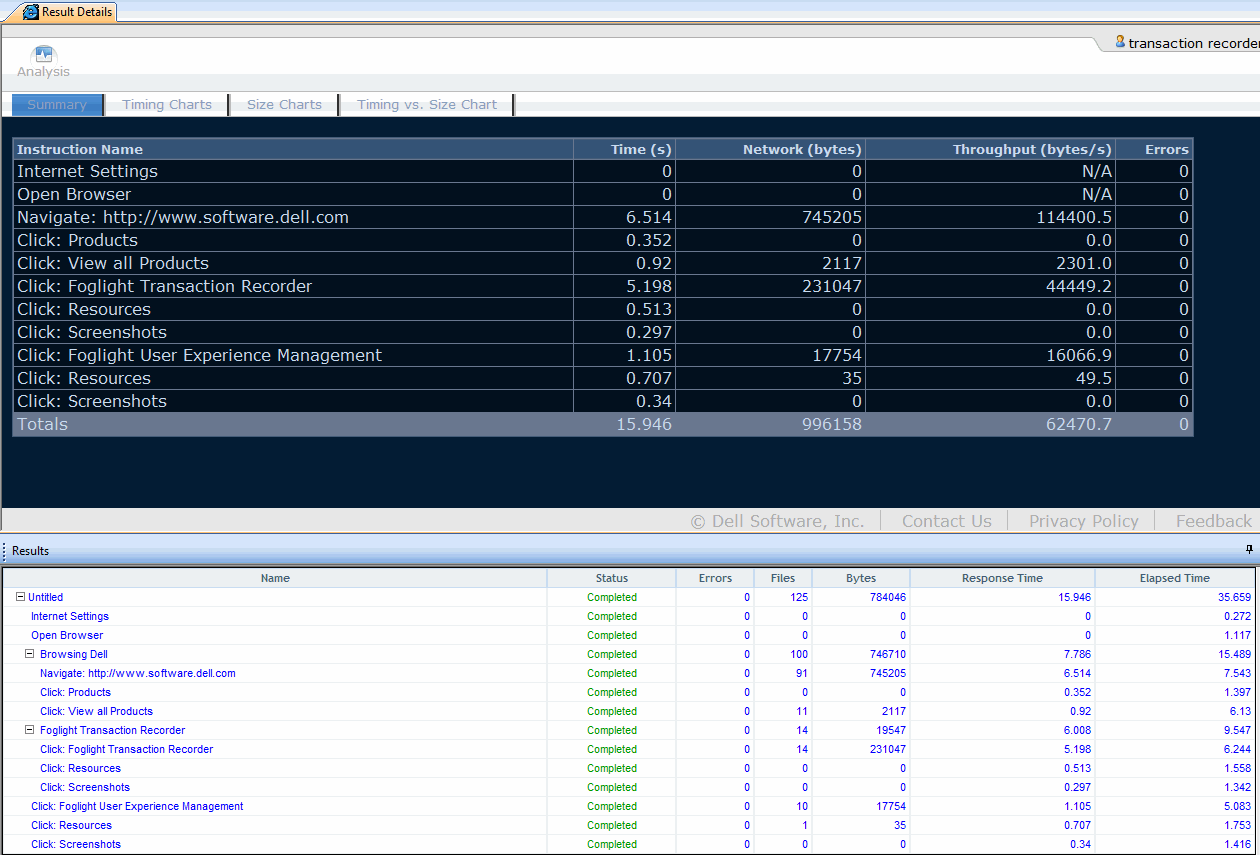
Task: Pin the Results panel with pushpin icon
Action: 1248,550
